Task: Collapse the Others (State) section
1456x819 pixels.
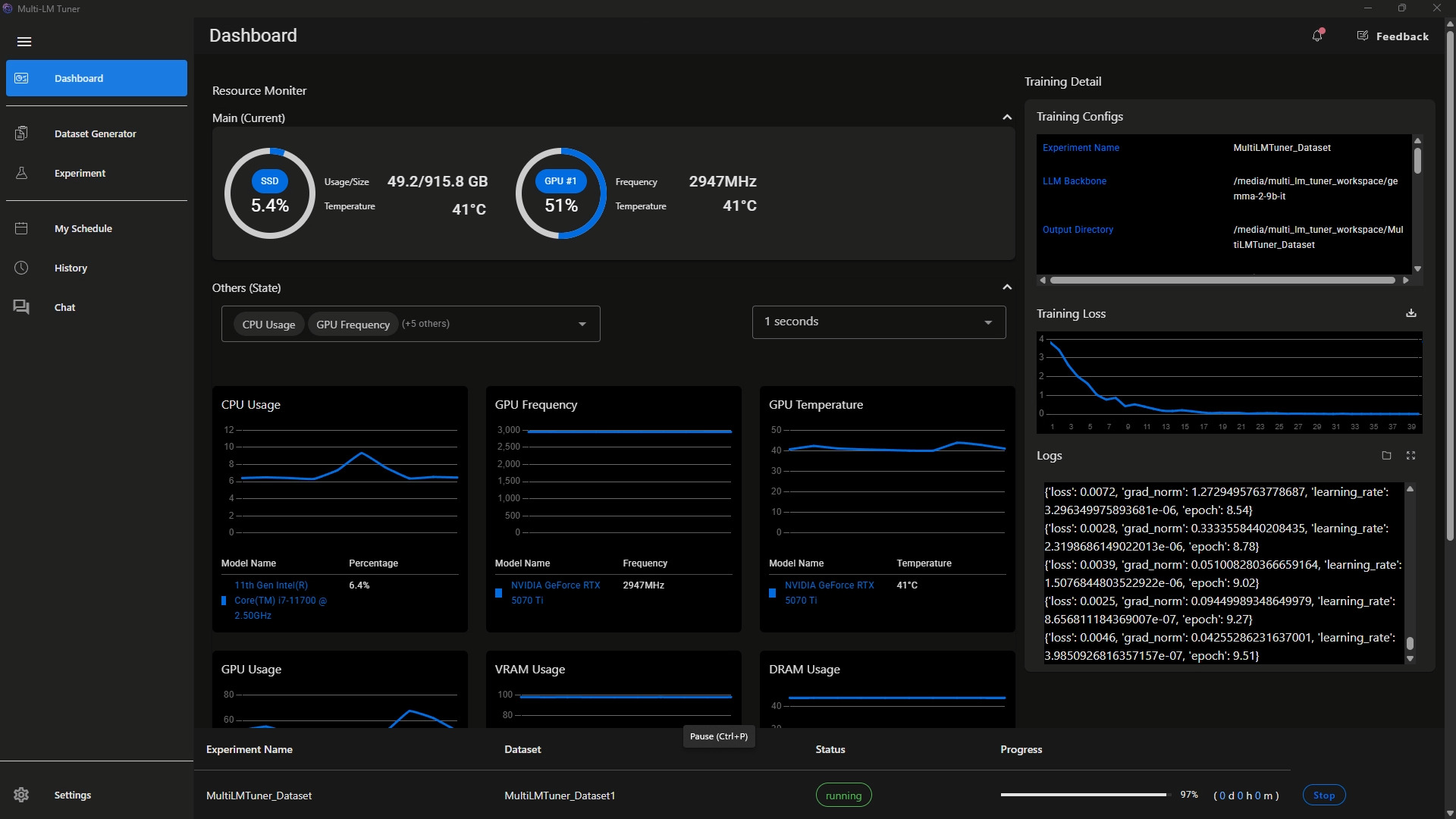Action: 1006,287
